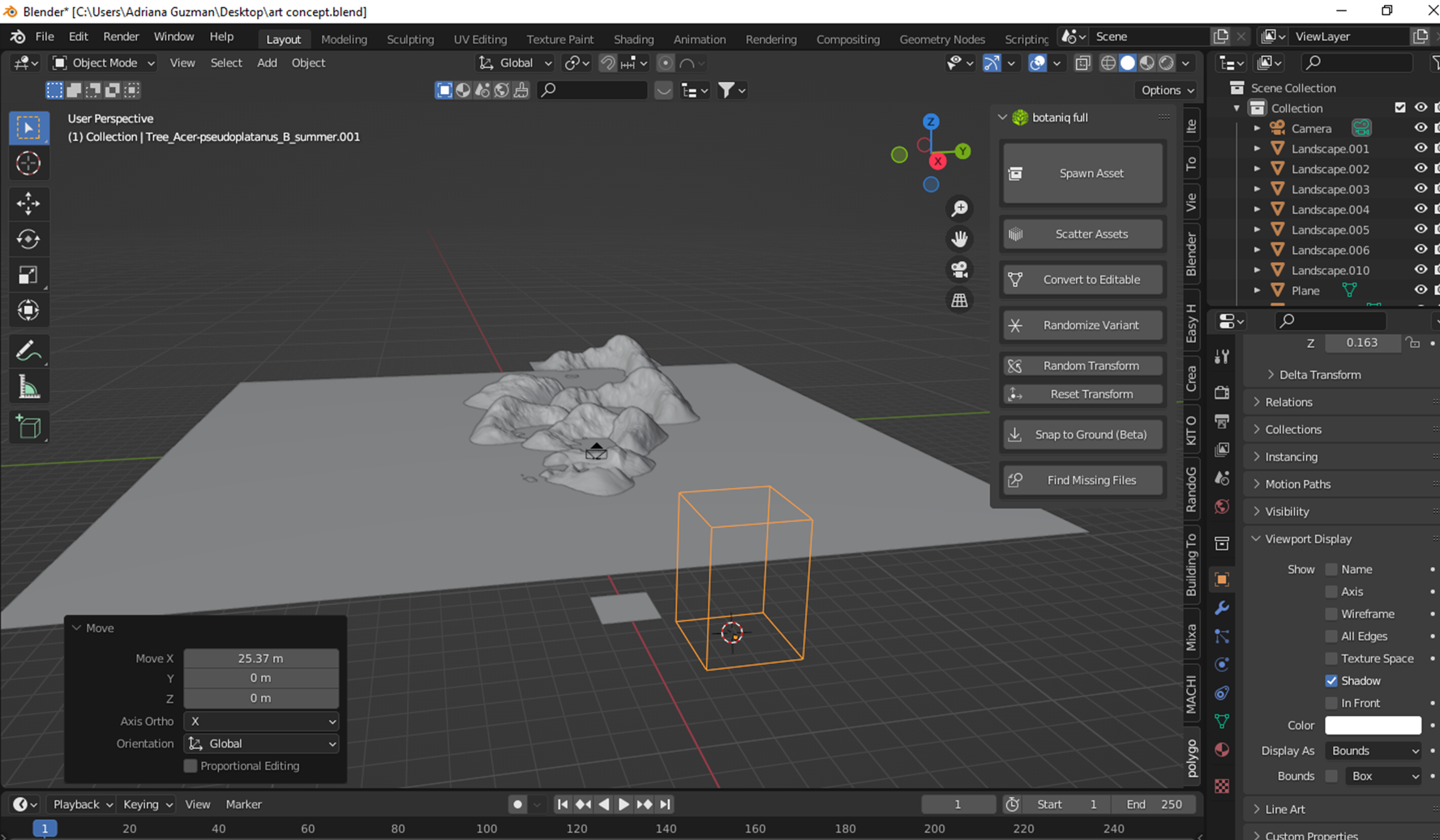Click the End frame field
This screenshot has width=1440, height=840.
point(1154,804)
